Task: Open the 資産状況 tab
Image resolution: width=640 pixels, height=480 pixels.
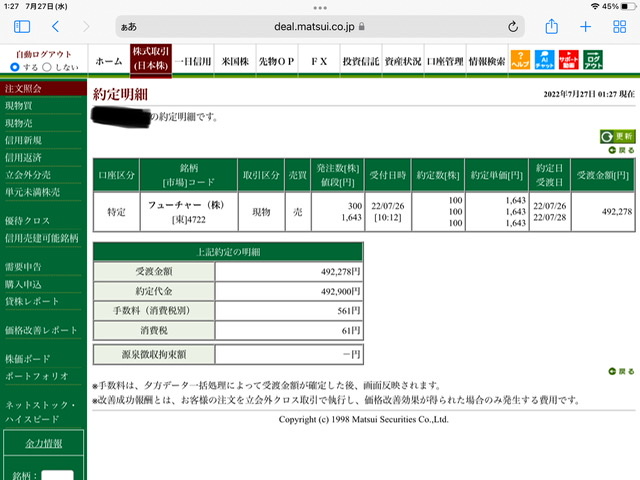Action: (x=403, y=61)
